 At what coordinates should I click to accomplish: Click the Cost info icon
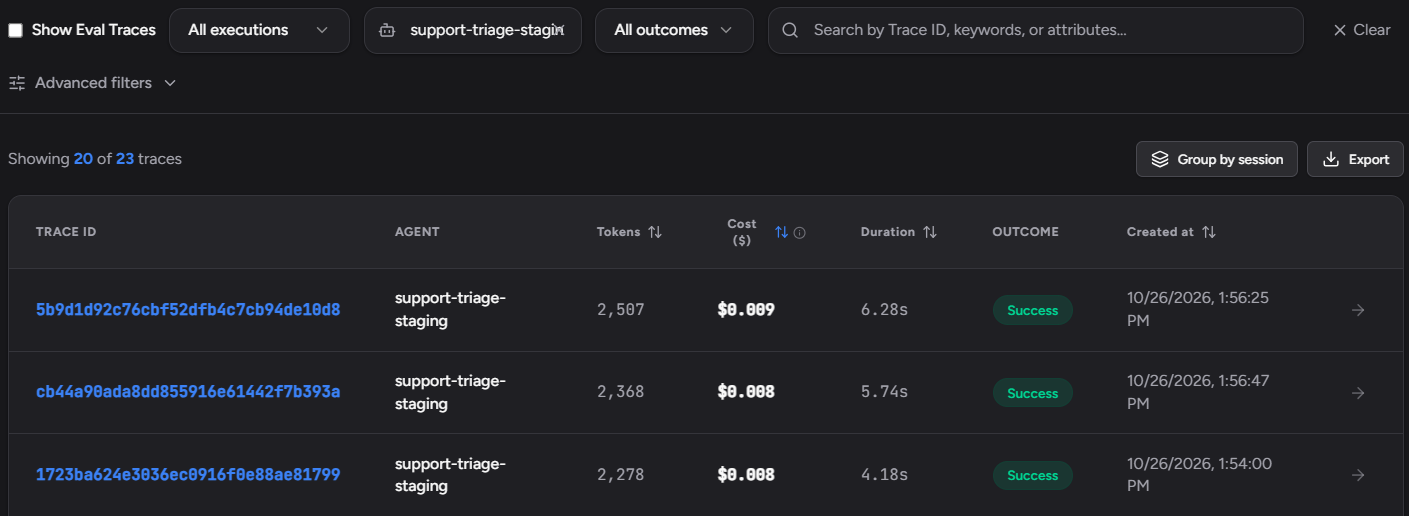tap(800, 233)
